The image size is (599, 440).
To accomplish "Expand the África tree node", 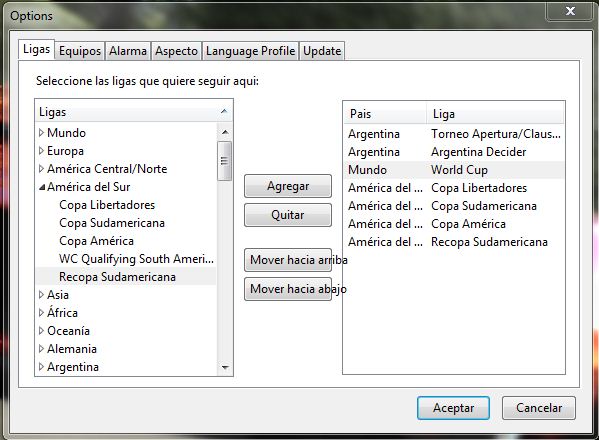I will click(41, 313).
